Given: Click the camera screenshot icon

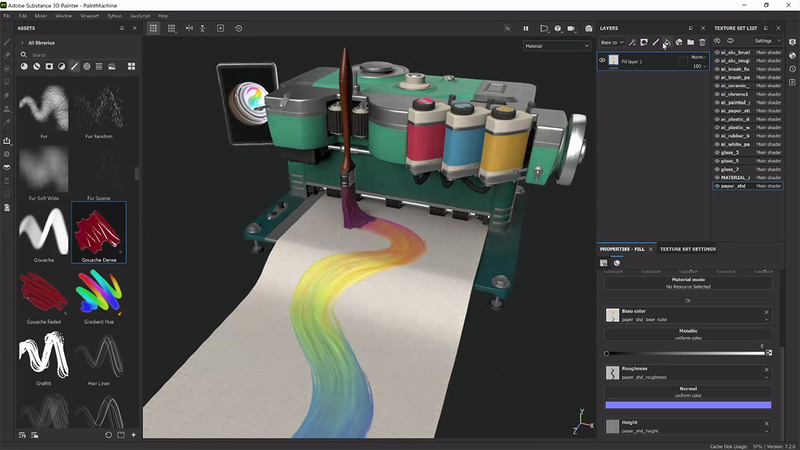Looking at the screenshot, I should click(x=589, y=29).
